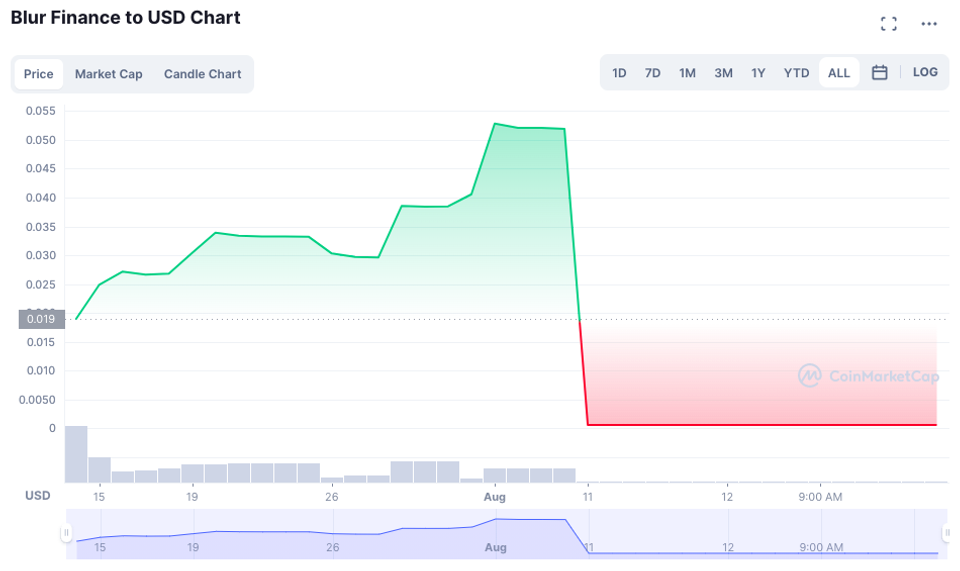
Task: Switch to the Market Cap tab
Action: tap(108, 74)
